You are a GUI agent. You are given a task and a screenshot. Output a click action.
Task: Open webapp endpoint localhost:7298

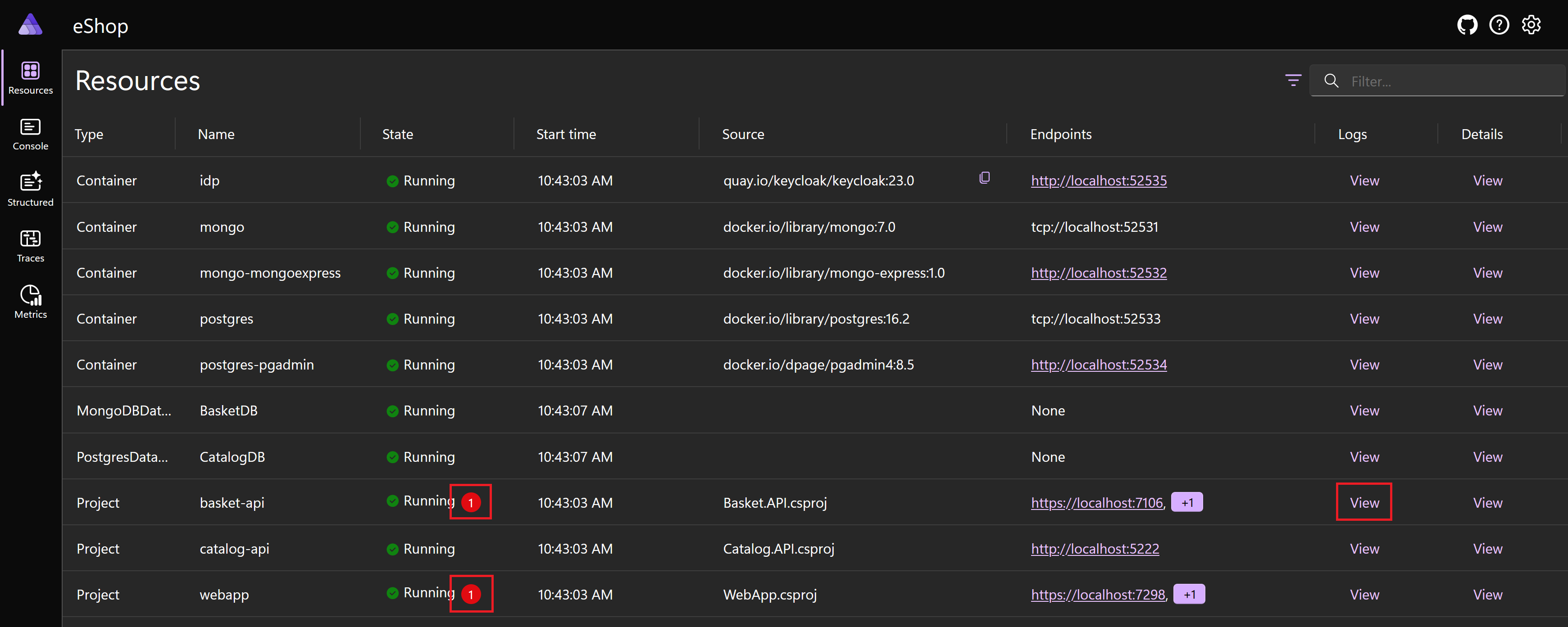click(1097, 594)
